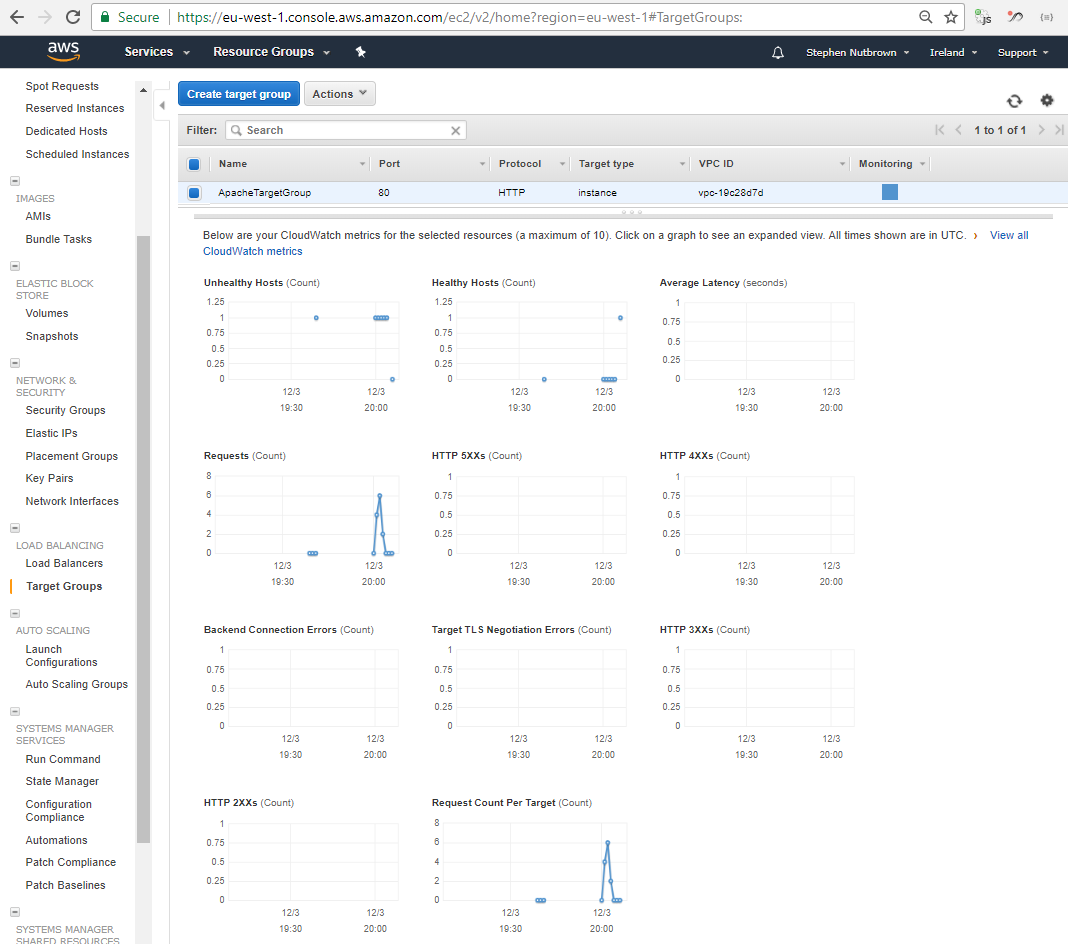Open Elastic IPs in the sidebar
Viewport: 1068px width, 944px height.
point(52,433)
